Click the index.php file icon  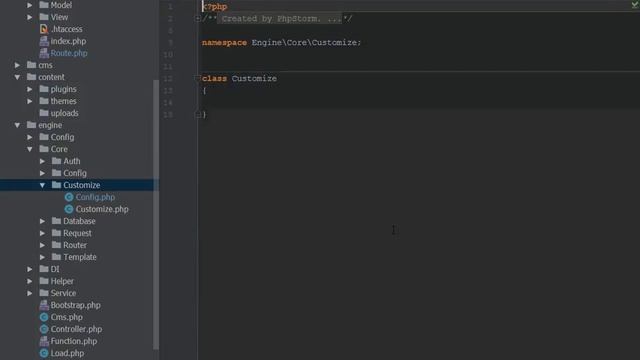point(44,41)
